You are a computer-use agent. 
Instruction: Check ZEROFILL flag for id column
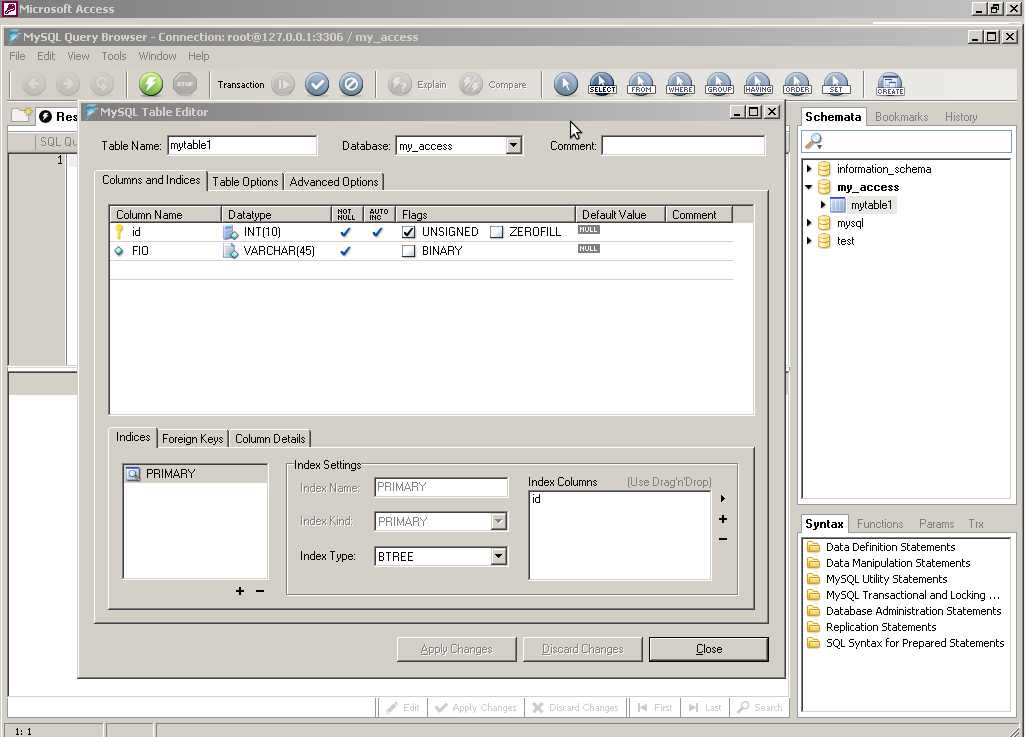pos(497,232)
